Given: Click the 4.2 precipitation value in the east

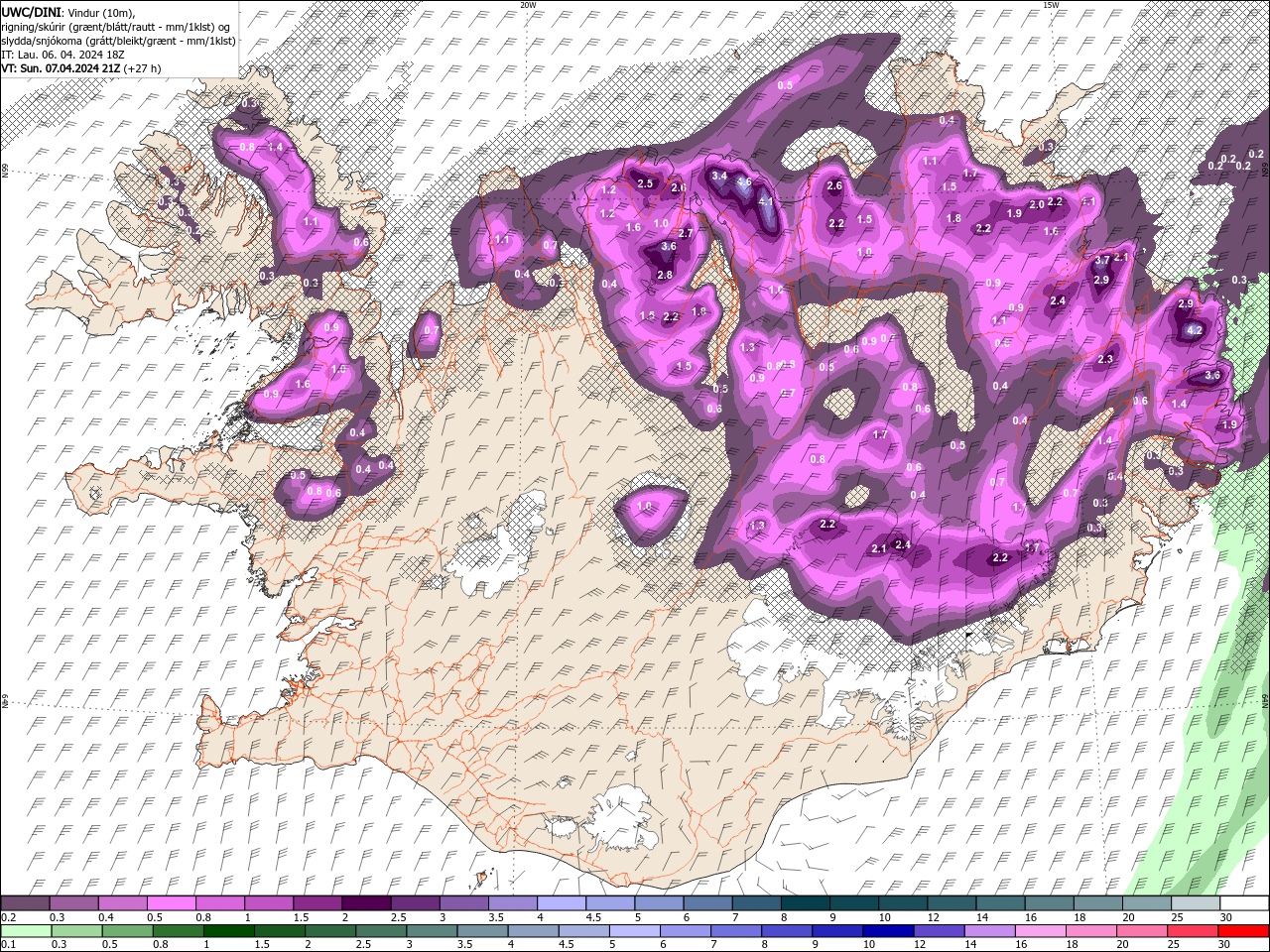Looking at the screenshot, I should tap(1195, 330).
